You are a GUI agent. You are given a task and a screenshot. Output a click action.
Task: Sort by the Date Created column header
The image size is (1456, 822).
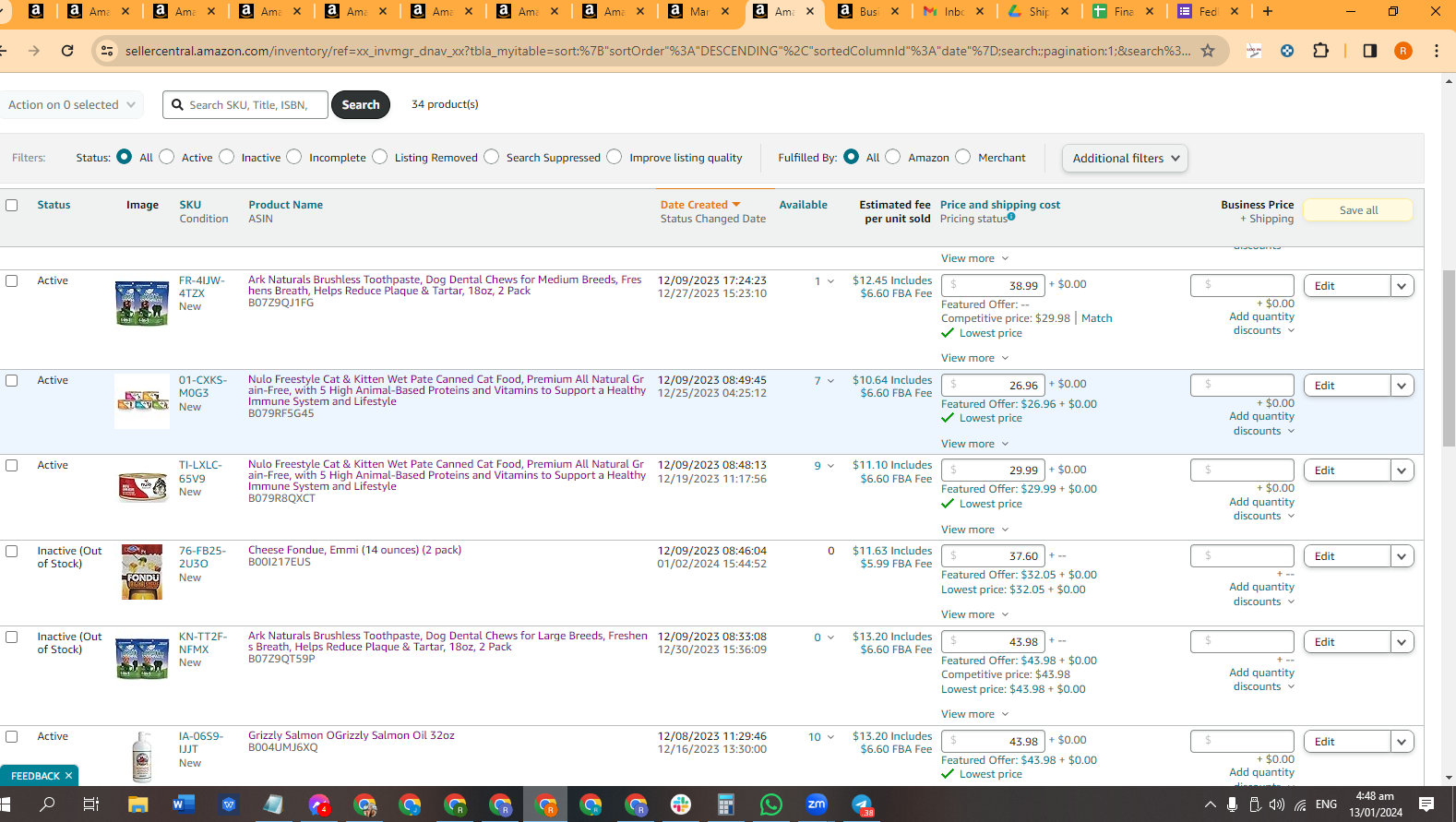click(700, 205)
